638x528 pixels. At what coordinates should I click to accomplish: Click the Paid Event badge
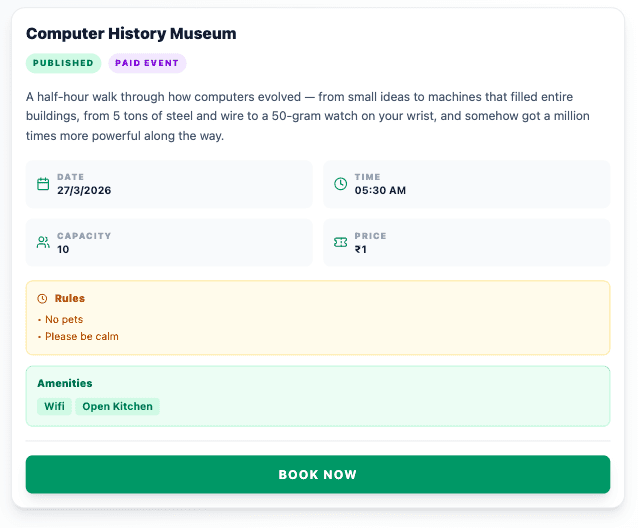tap(147, 63)
